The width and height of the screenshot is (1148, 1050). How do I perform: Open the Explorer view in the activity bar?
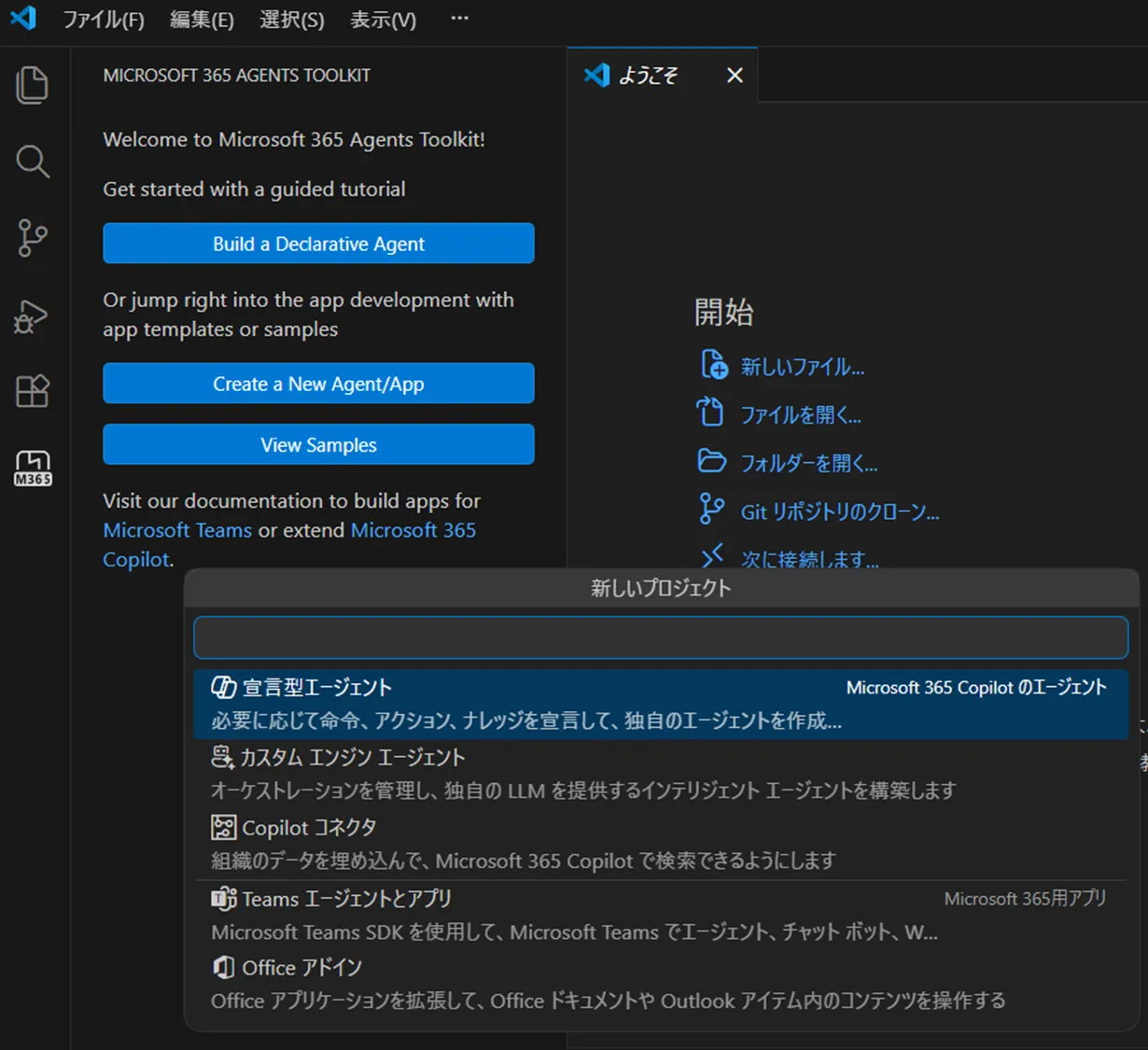point(33,84)
